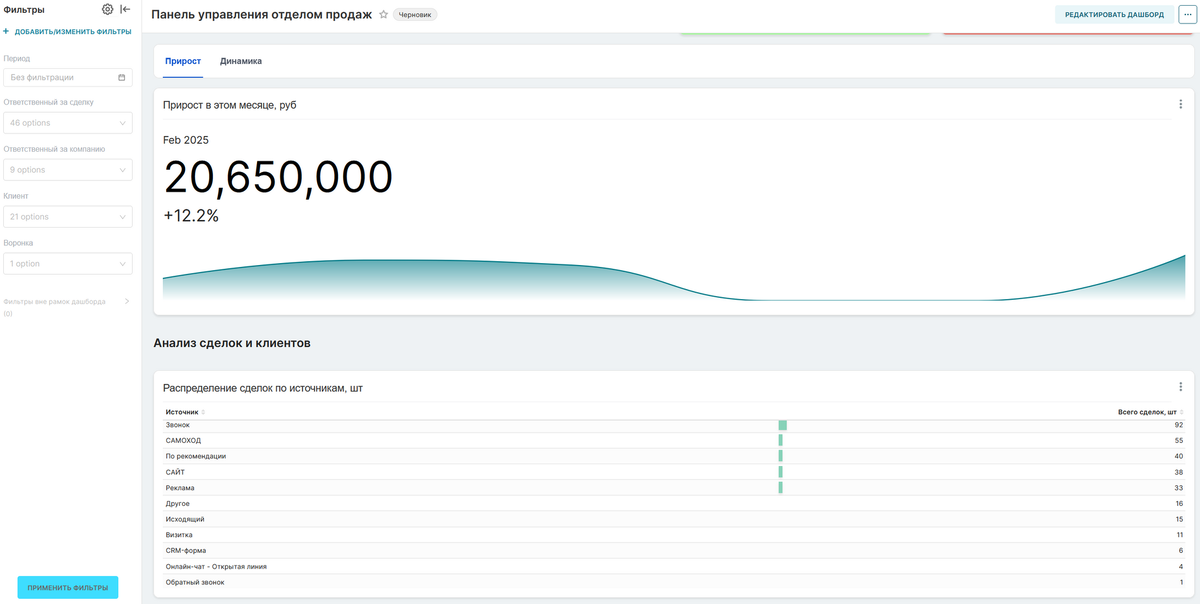Viewport: 1200px width, 604px height.
Task: Switch to Динамика tab
Action: [x=241, y=61]
